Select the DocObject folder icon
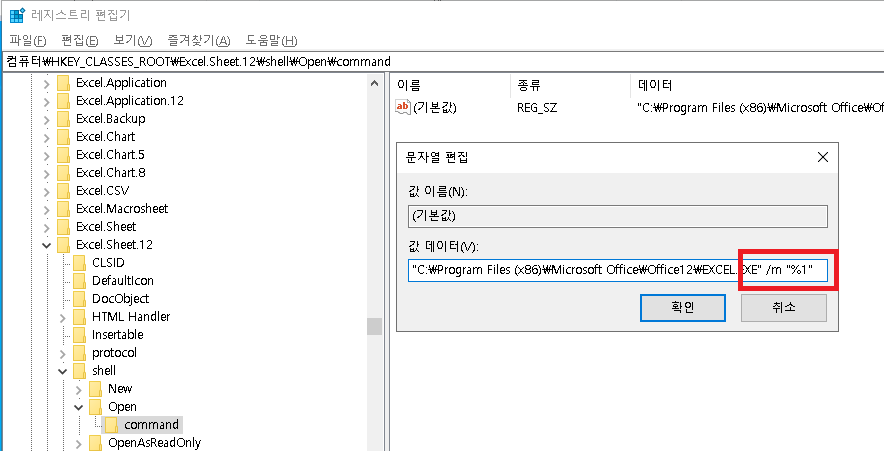The width and height of the screenshot is (884, 451). (79, 299)
